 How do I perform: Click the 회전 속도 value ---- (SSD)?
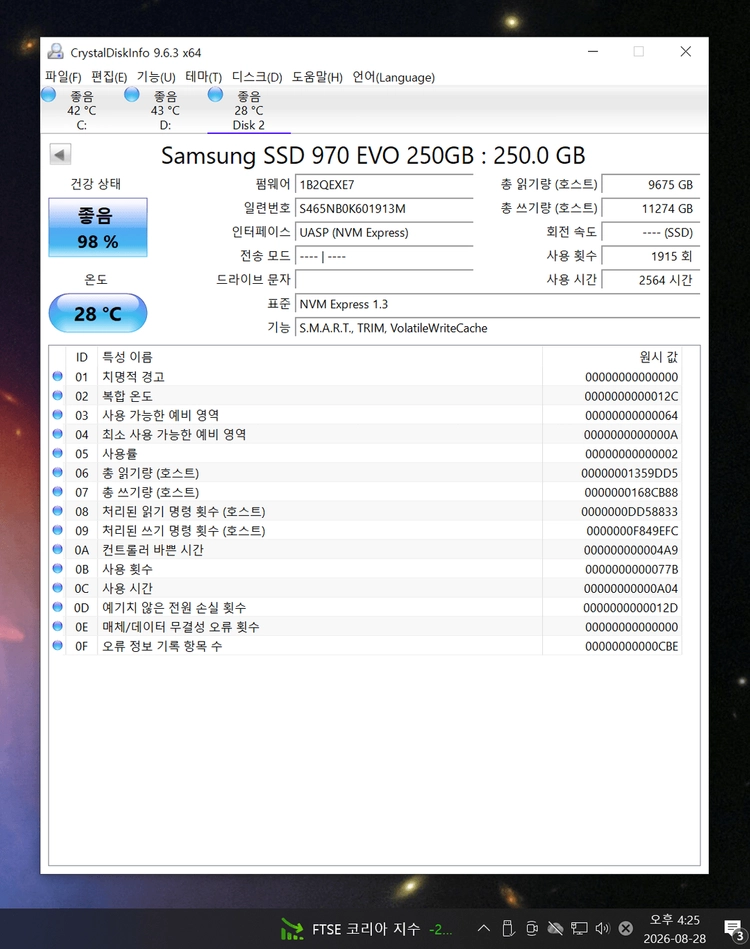coord(651,232)
